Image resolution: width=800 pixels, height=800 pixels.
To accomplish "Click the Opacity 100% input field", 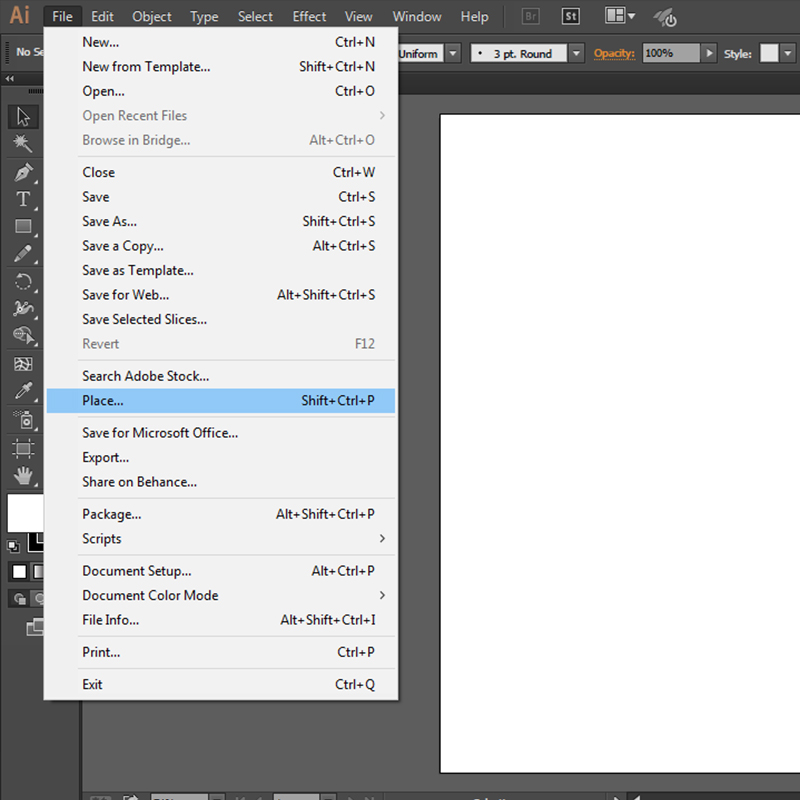I will pyautogui.click(x=670, y=53).
